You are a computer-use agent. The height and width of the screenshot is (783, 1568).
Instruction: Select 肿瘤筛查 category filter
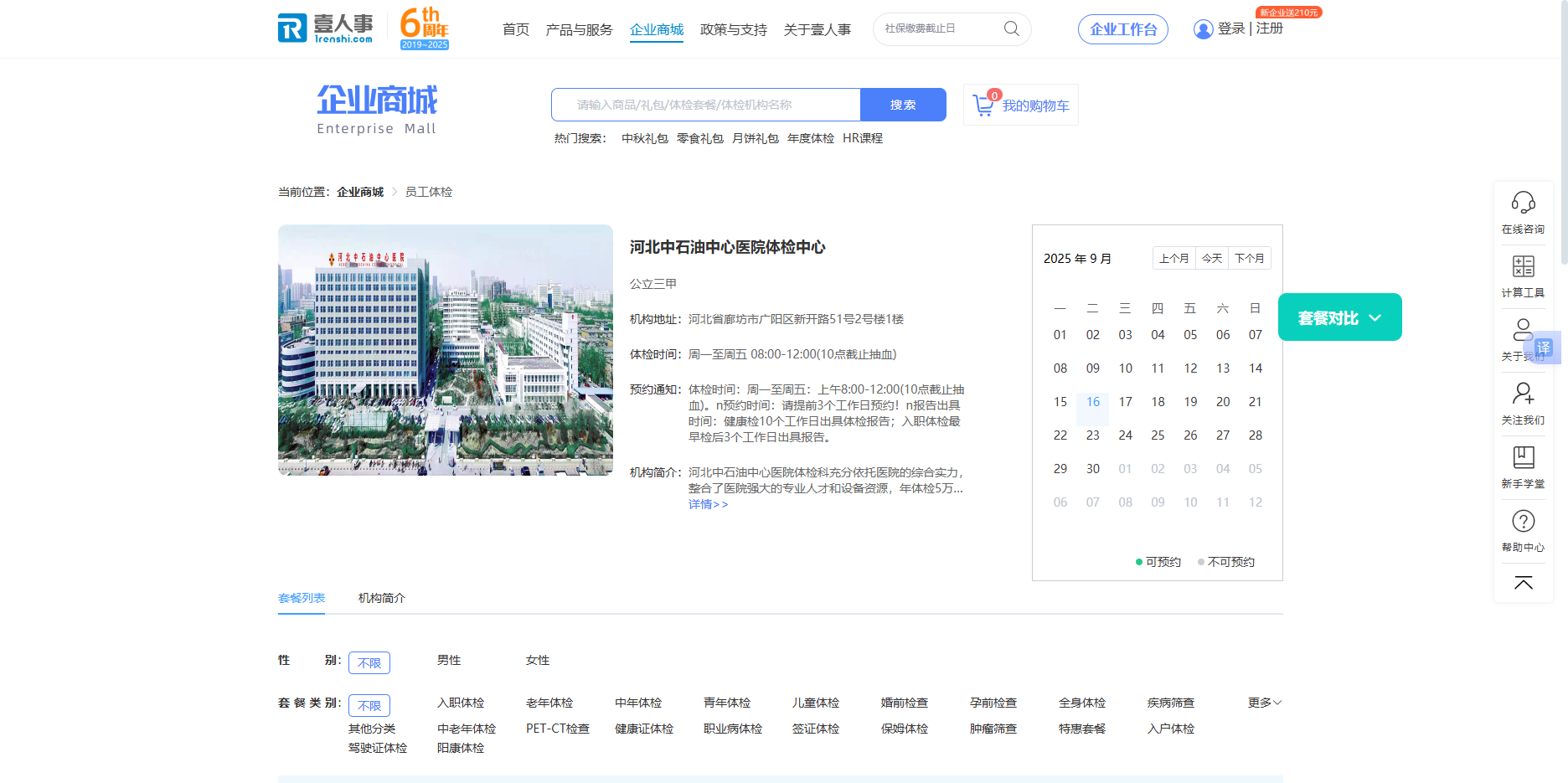993,729
